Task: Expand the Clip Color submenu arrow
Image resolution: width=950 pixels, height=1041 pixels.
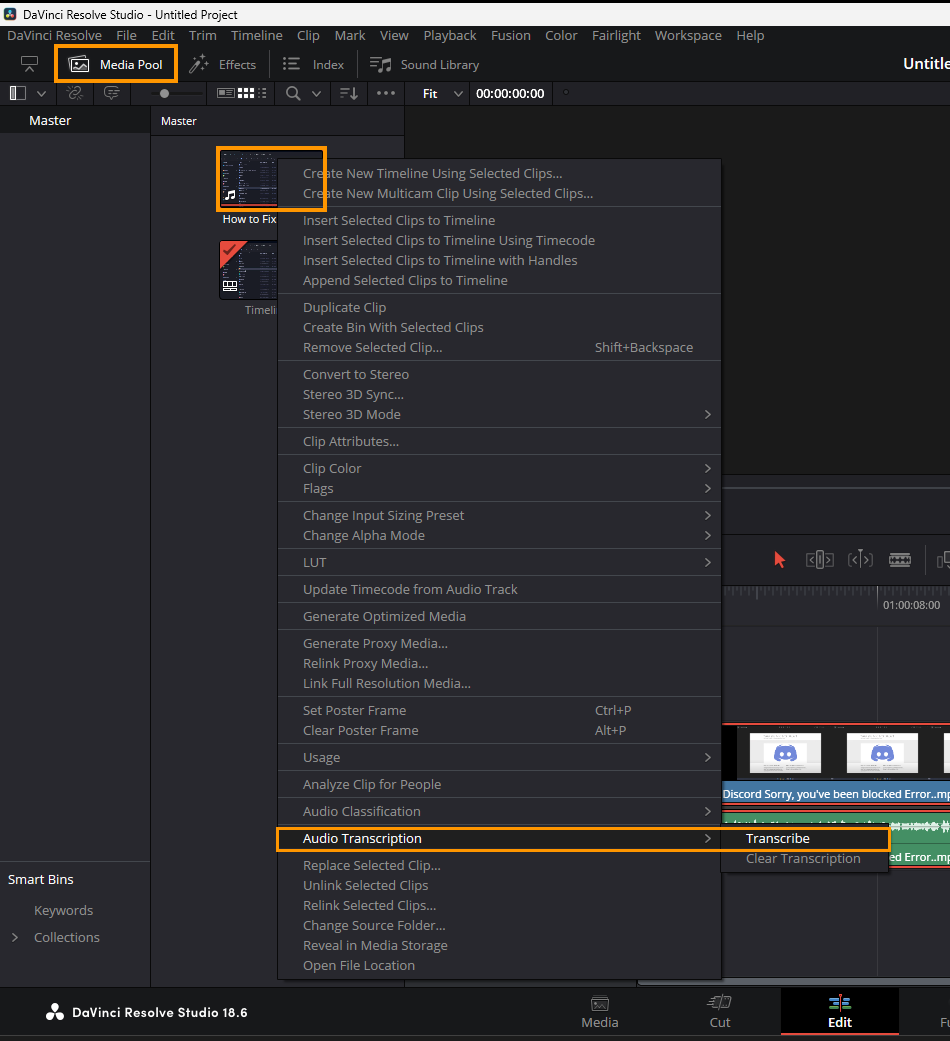Action: pyautogui.click(x=708, y=468)
